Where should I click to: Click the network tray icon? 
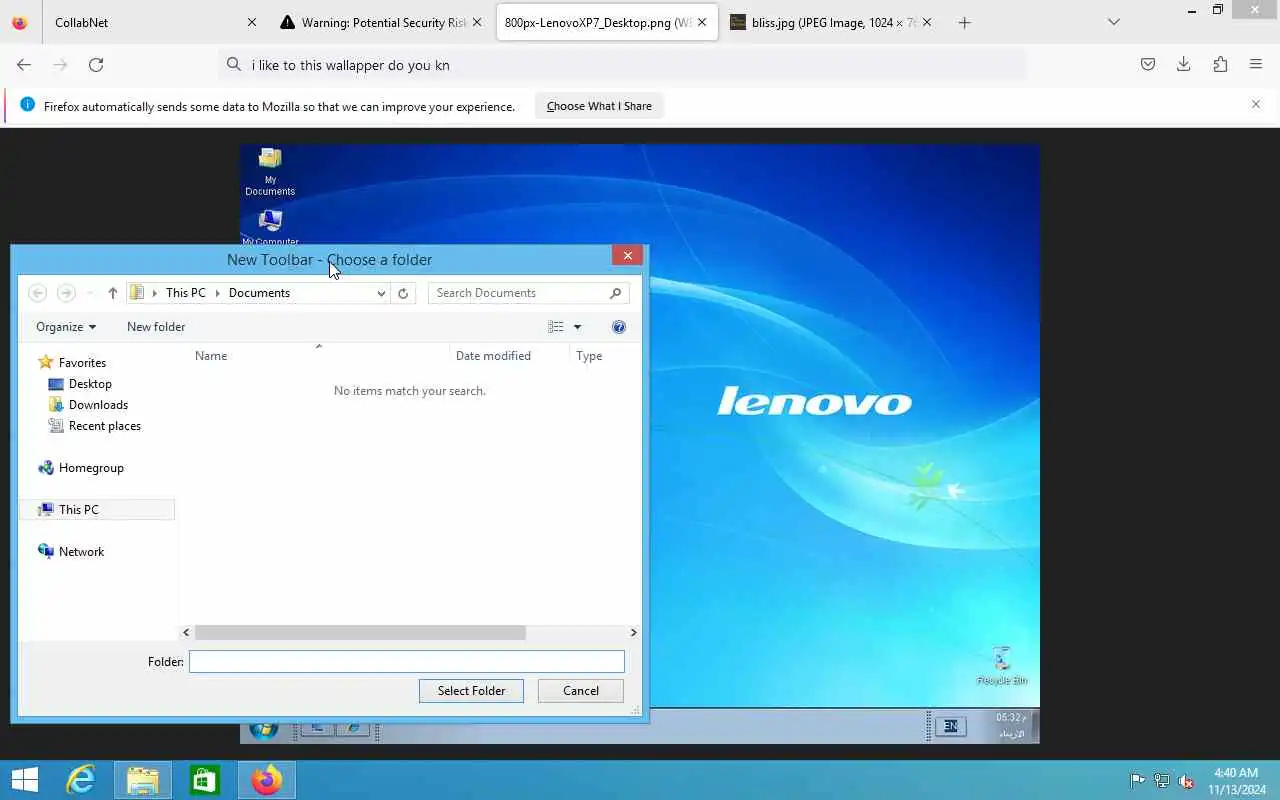tap(1162, 781)
